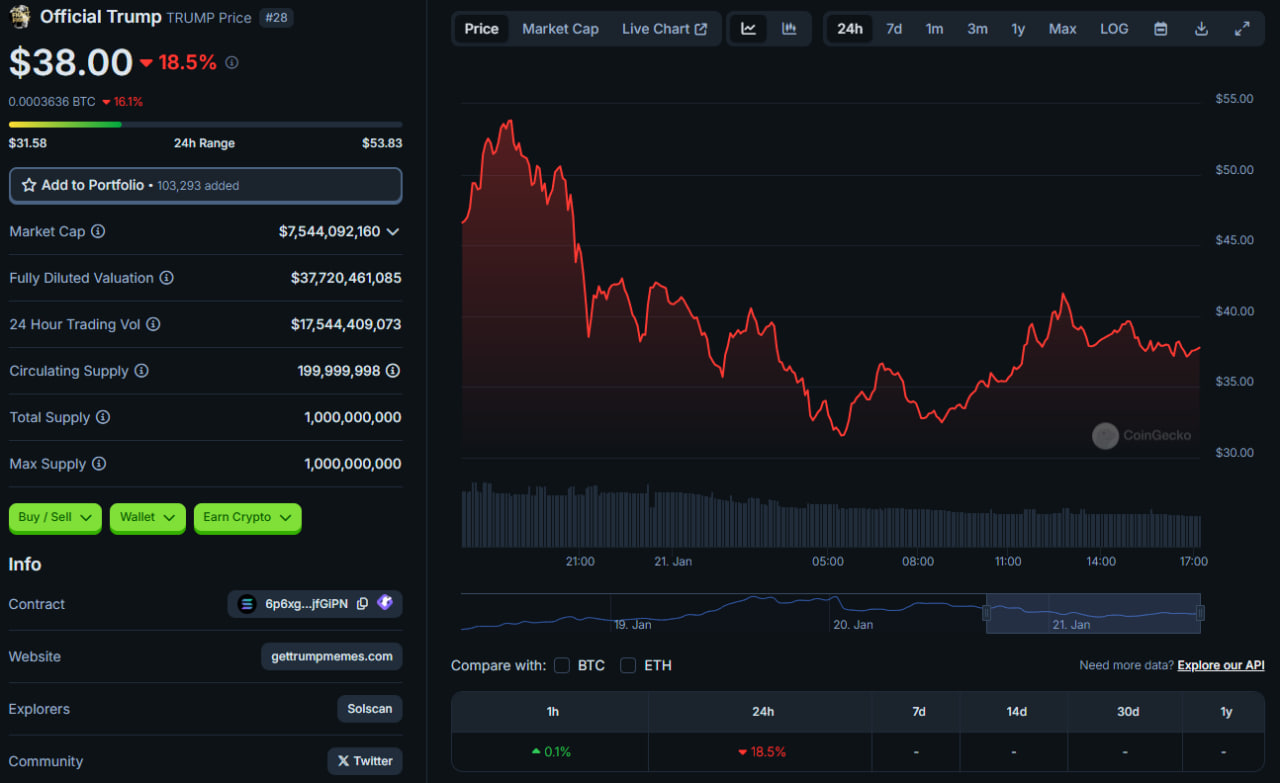Select the line chart view icon
Screen dimensions: 1280x783
(x=748, y=29)
